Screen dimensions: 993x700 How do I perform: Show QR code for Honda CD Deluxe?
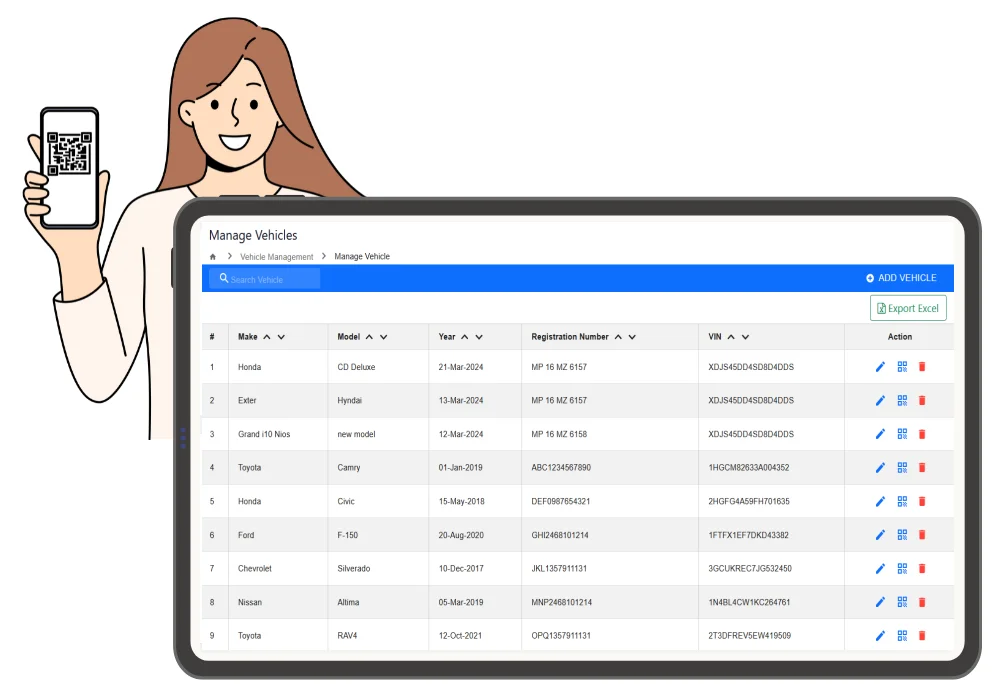[902, 367]
